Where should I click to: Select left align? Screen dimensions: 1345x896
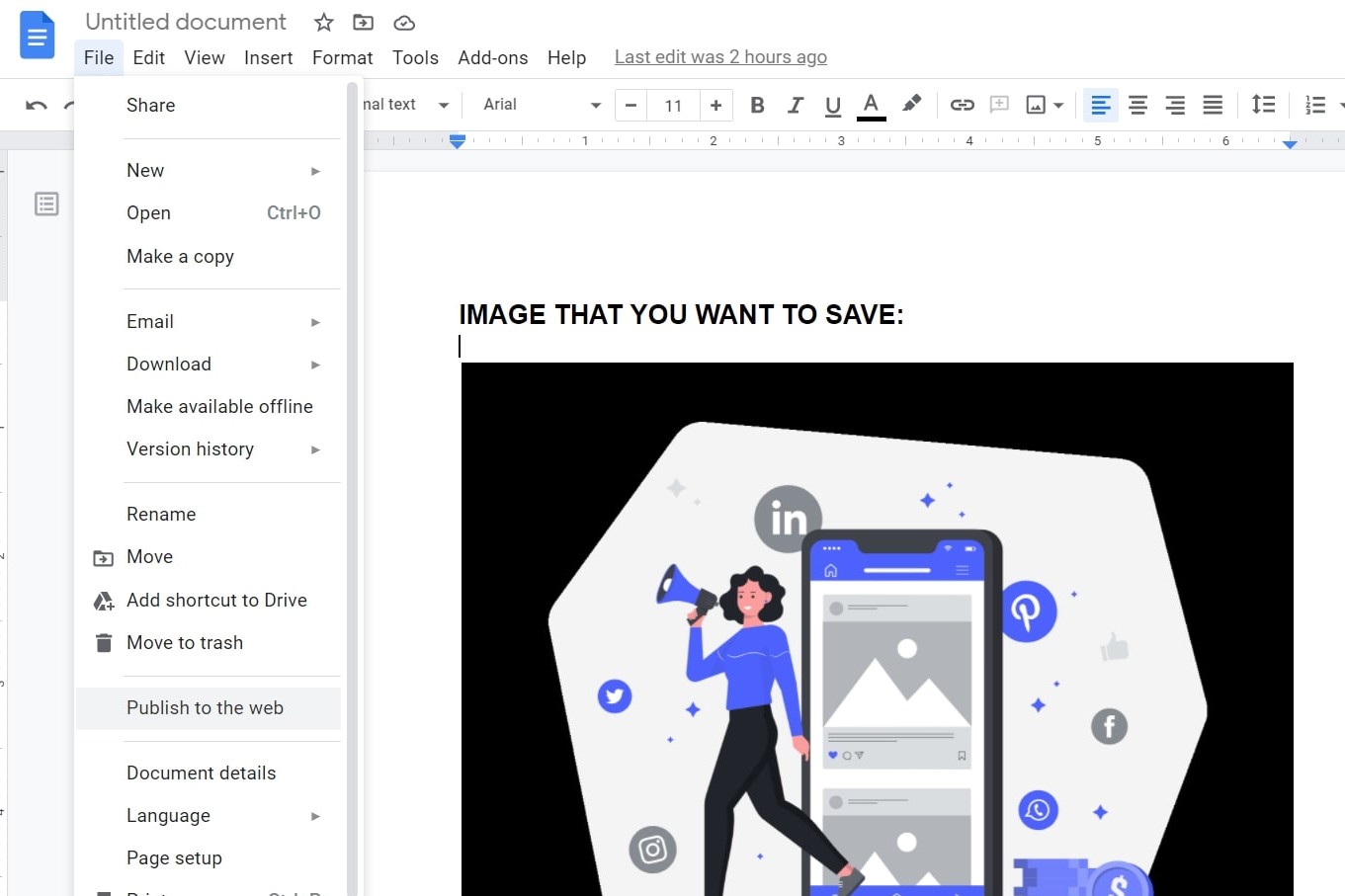pos(1101,105)
